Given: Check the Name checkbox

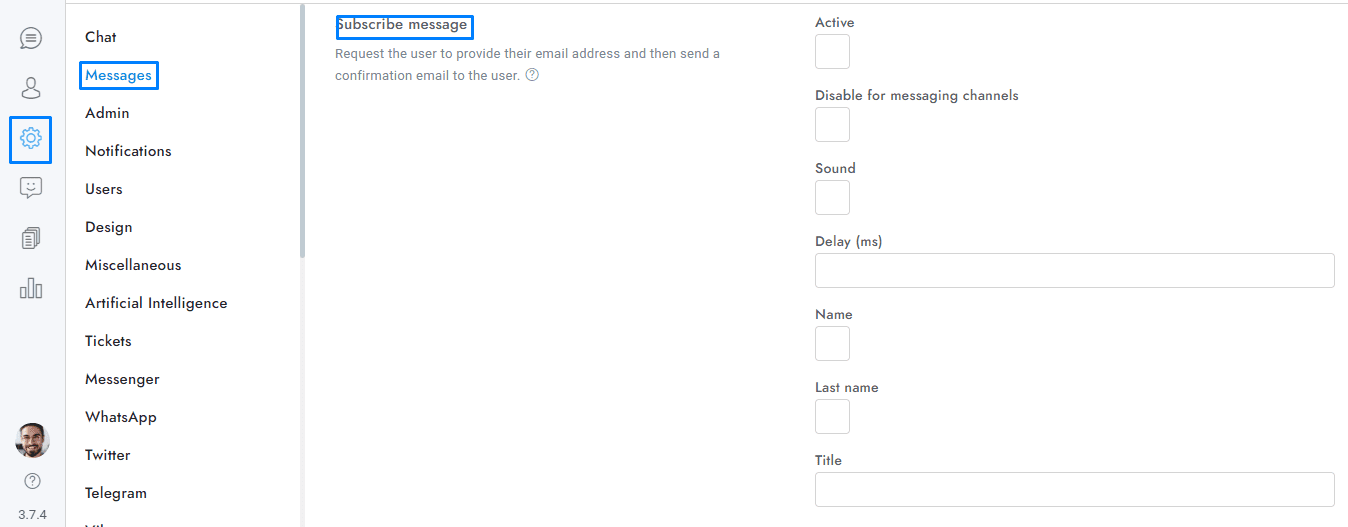Looking at the screenshot, I should click(x=832, y=344).
